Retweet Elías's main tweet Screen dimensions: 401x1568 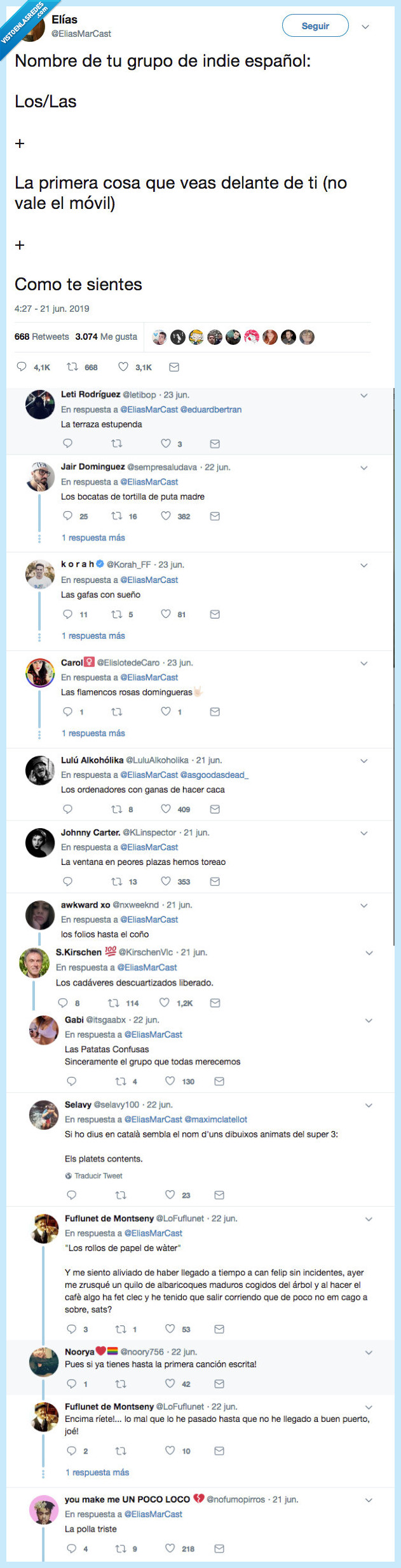point(72,367)
